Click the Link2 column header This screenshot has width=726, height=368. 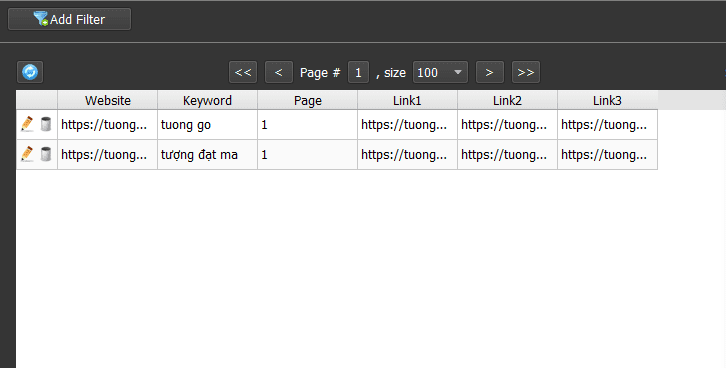click(x=507, y=100)
